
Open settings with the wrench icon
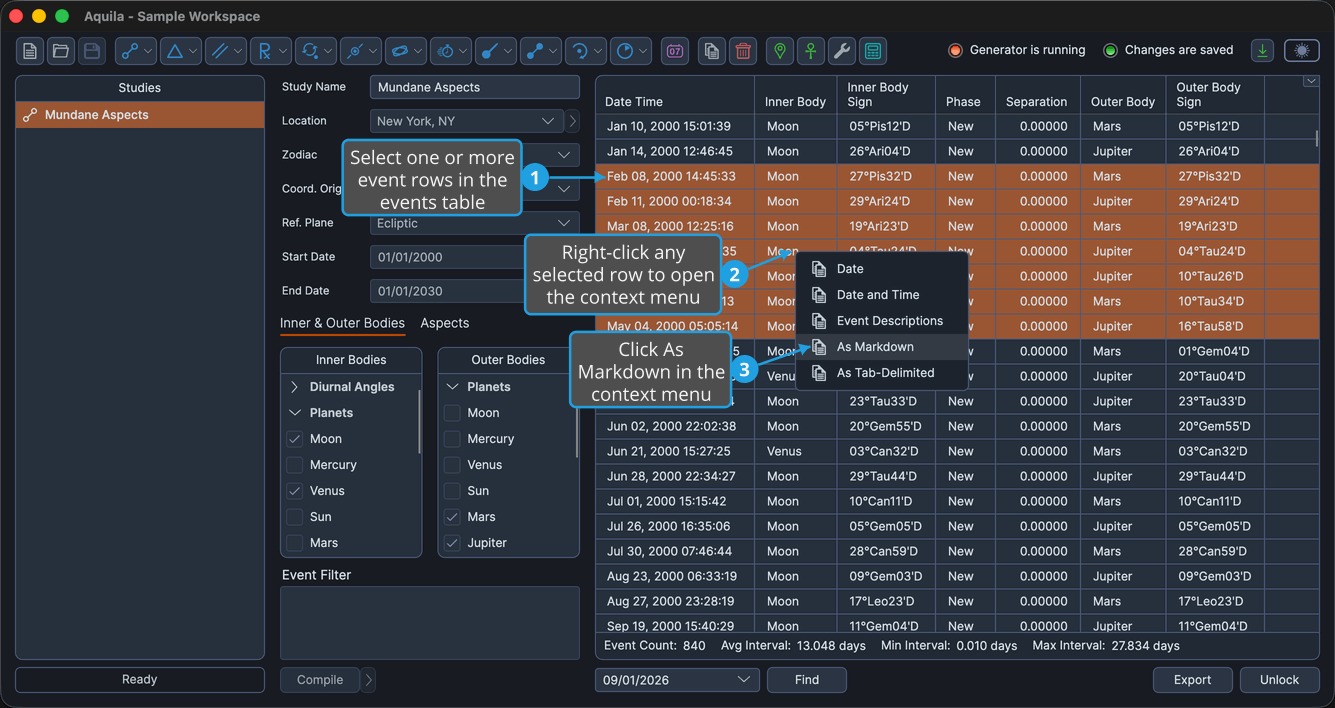[x=842, y=51]
